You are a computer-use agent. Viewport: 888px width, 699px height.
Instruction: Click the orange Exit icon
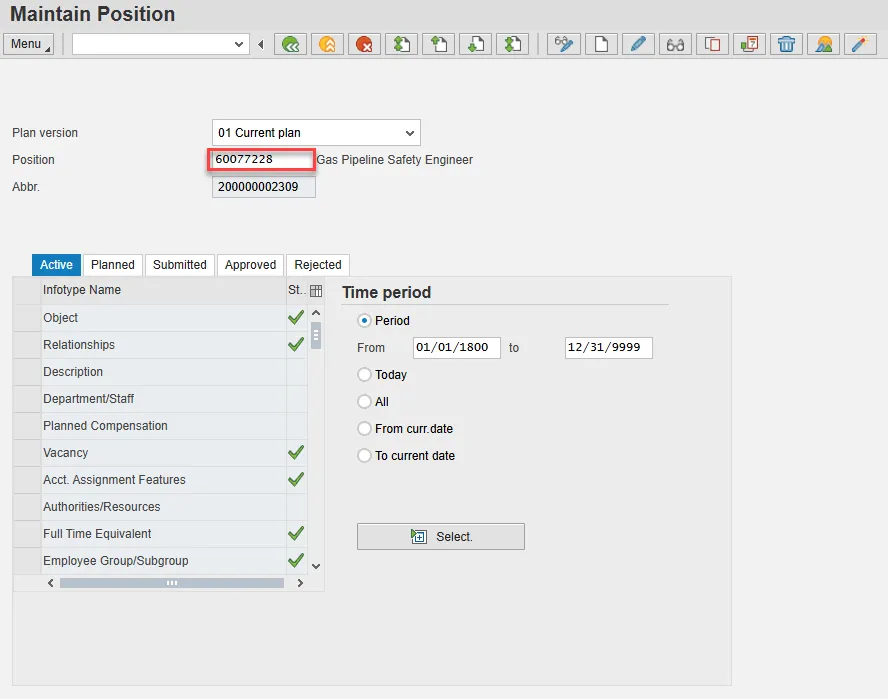point(327,44)
